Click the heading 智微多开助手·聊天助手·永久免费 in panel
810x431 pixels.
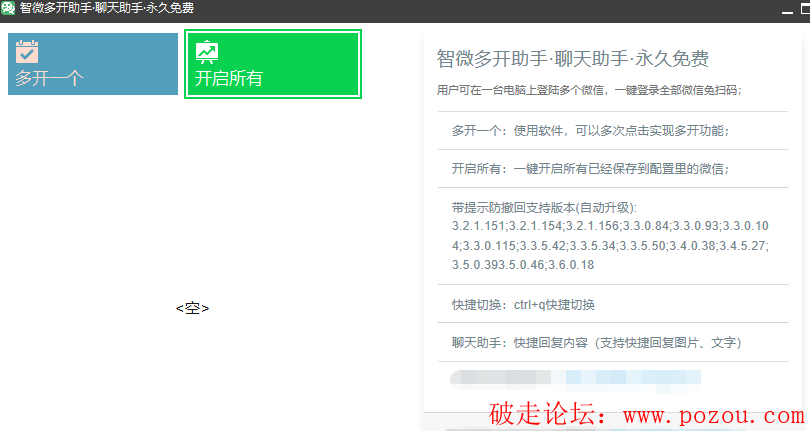pos(572,58)
